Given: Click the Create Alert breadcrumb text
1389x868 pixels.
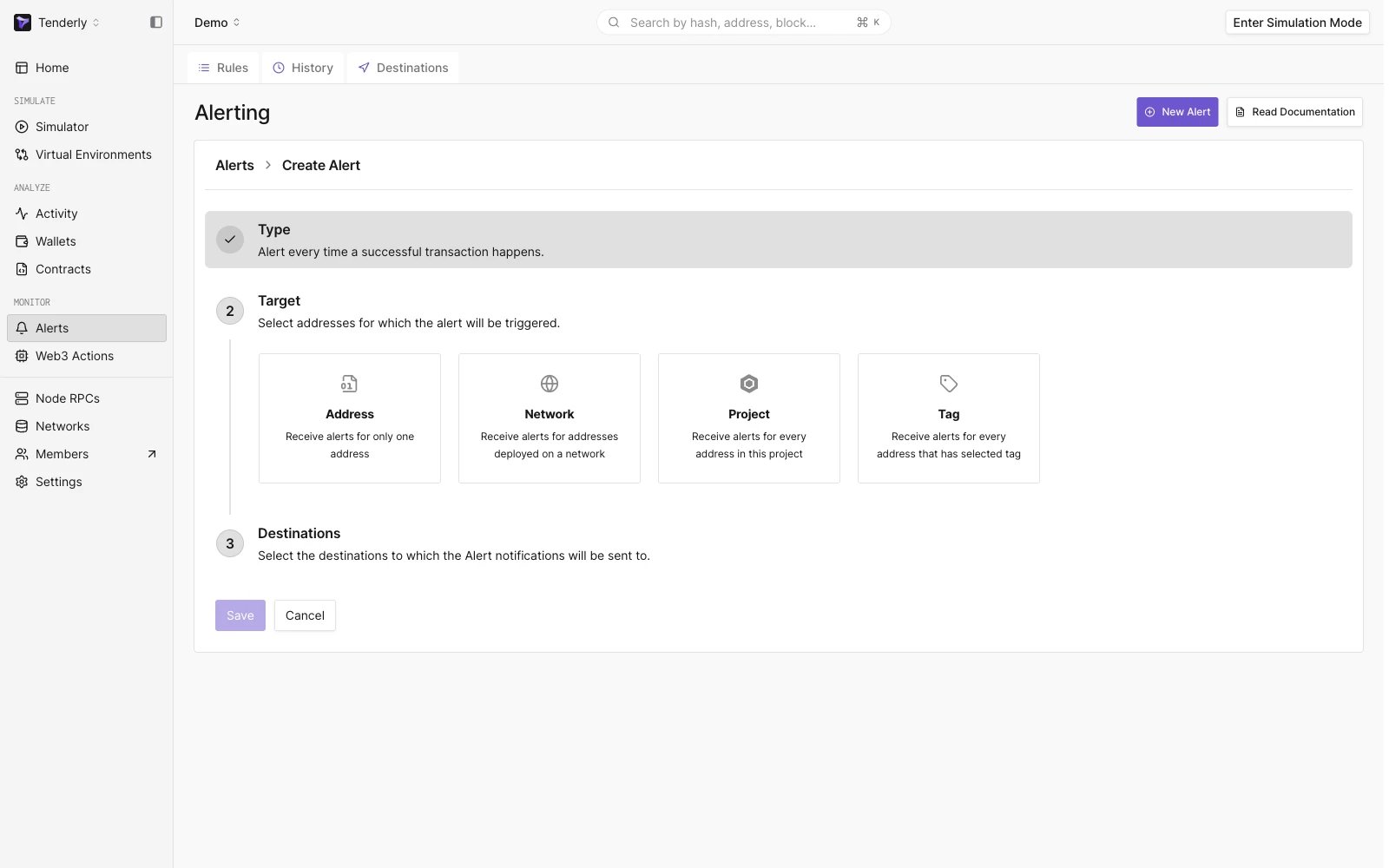Looking at the screenshot, I should click(321, 165).
